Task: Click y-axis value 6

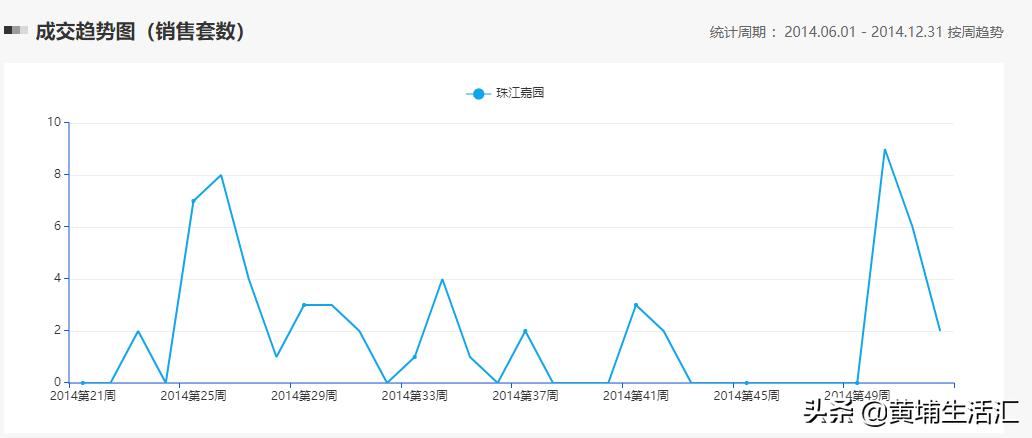Action: [57, 227]
